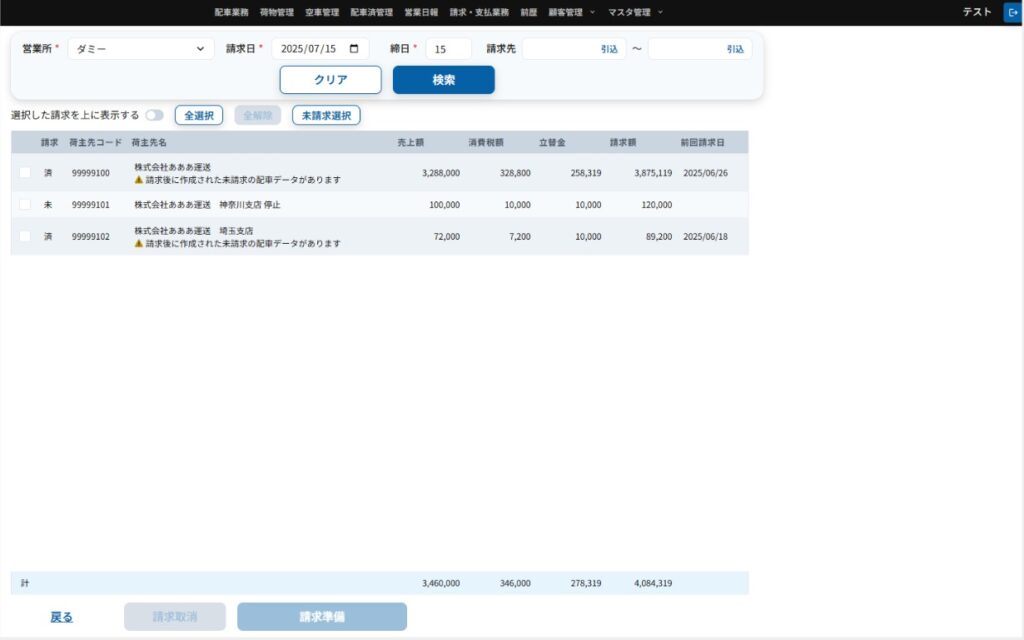Click the クリア button

point(330,80)
